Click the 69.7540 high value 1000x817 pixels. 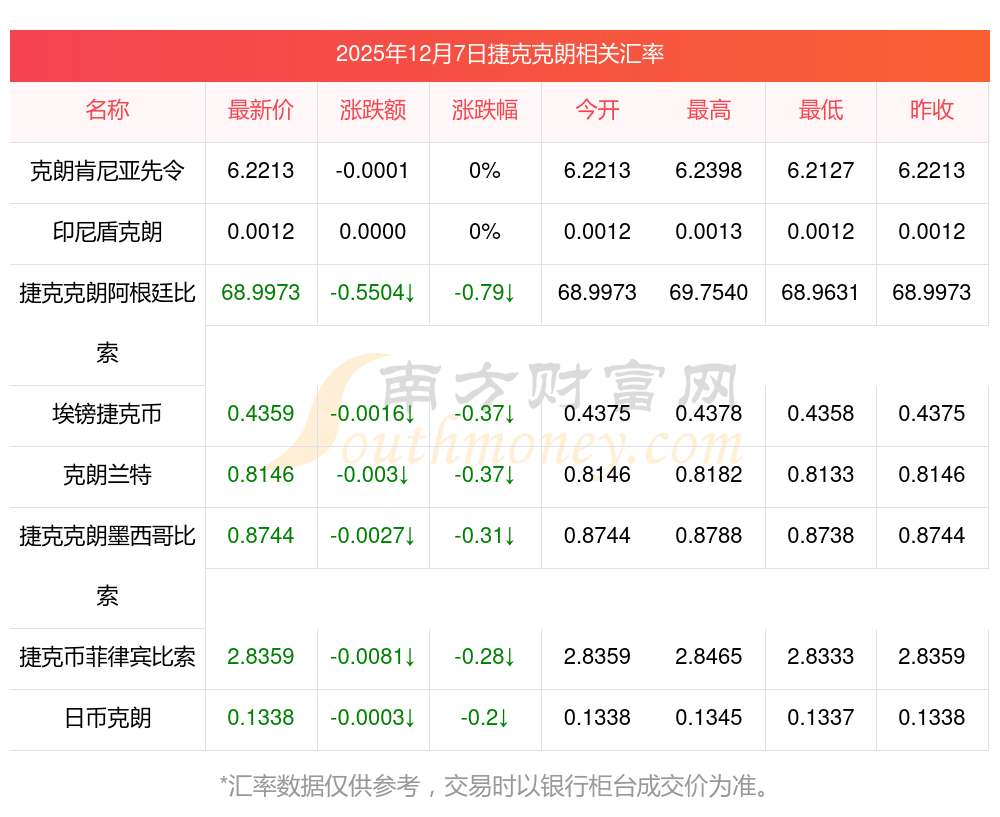pyautogui.click(x=709, y=293)
